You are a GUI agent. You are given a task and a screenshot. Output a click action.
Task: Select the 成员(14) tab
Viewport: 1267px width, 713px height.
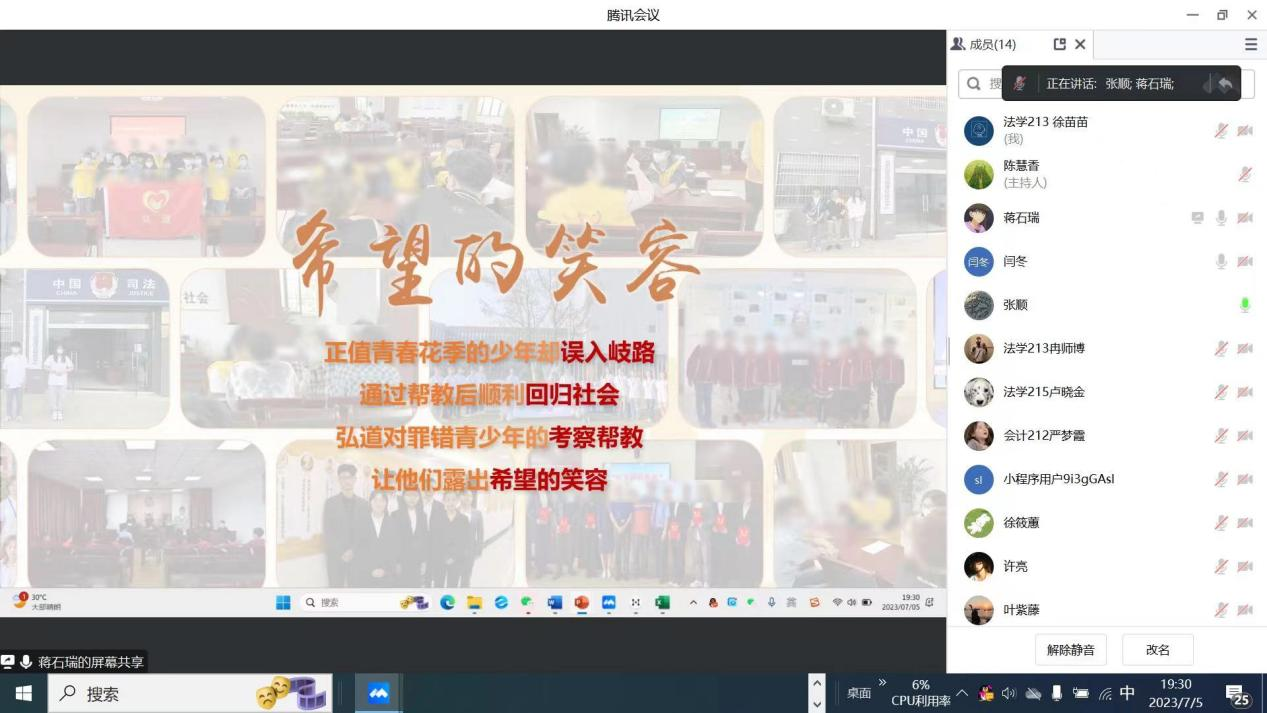983,44
